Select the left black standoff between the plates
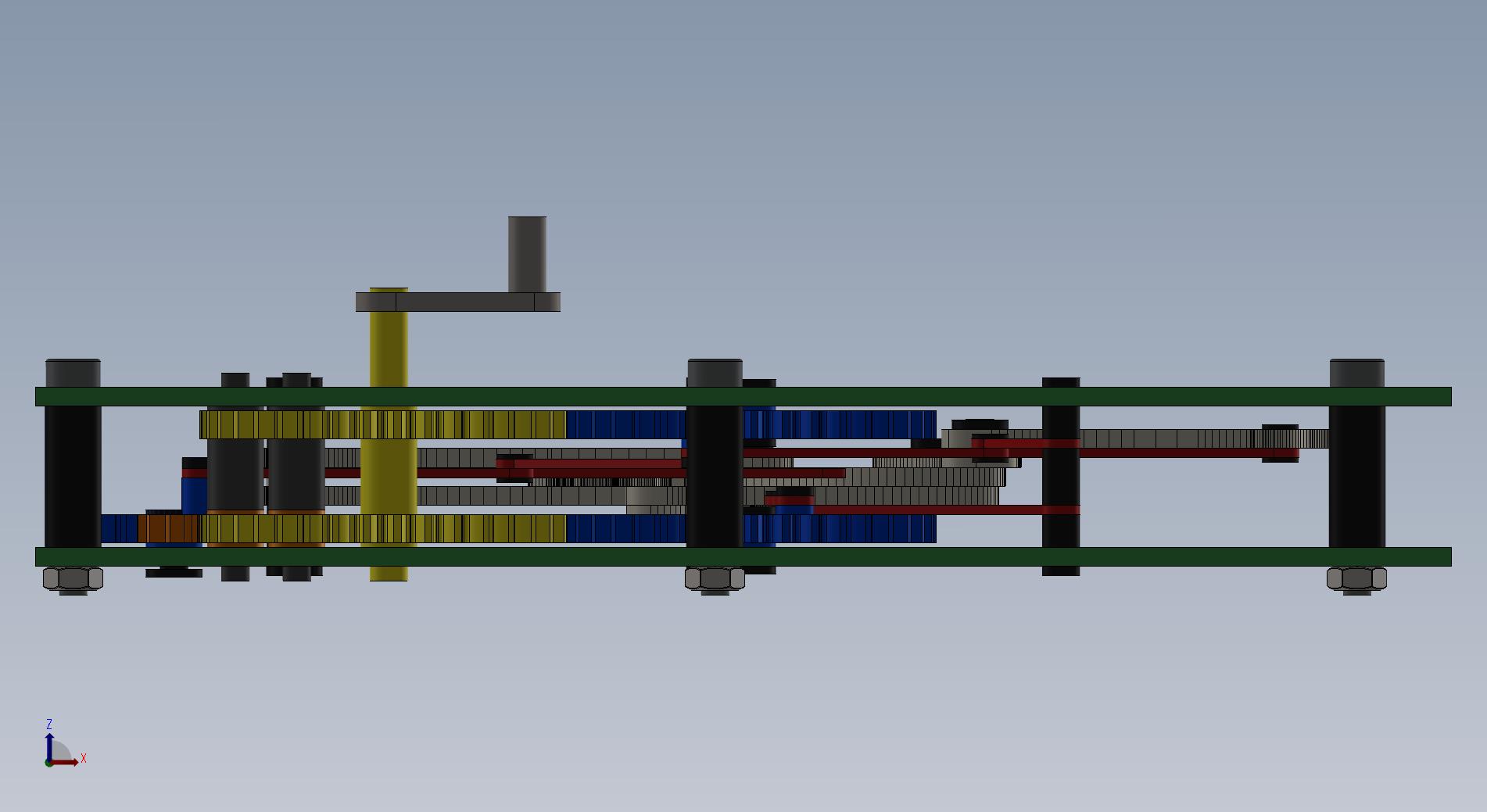 tap(73, 477)
